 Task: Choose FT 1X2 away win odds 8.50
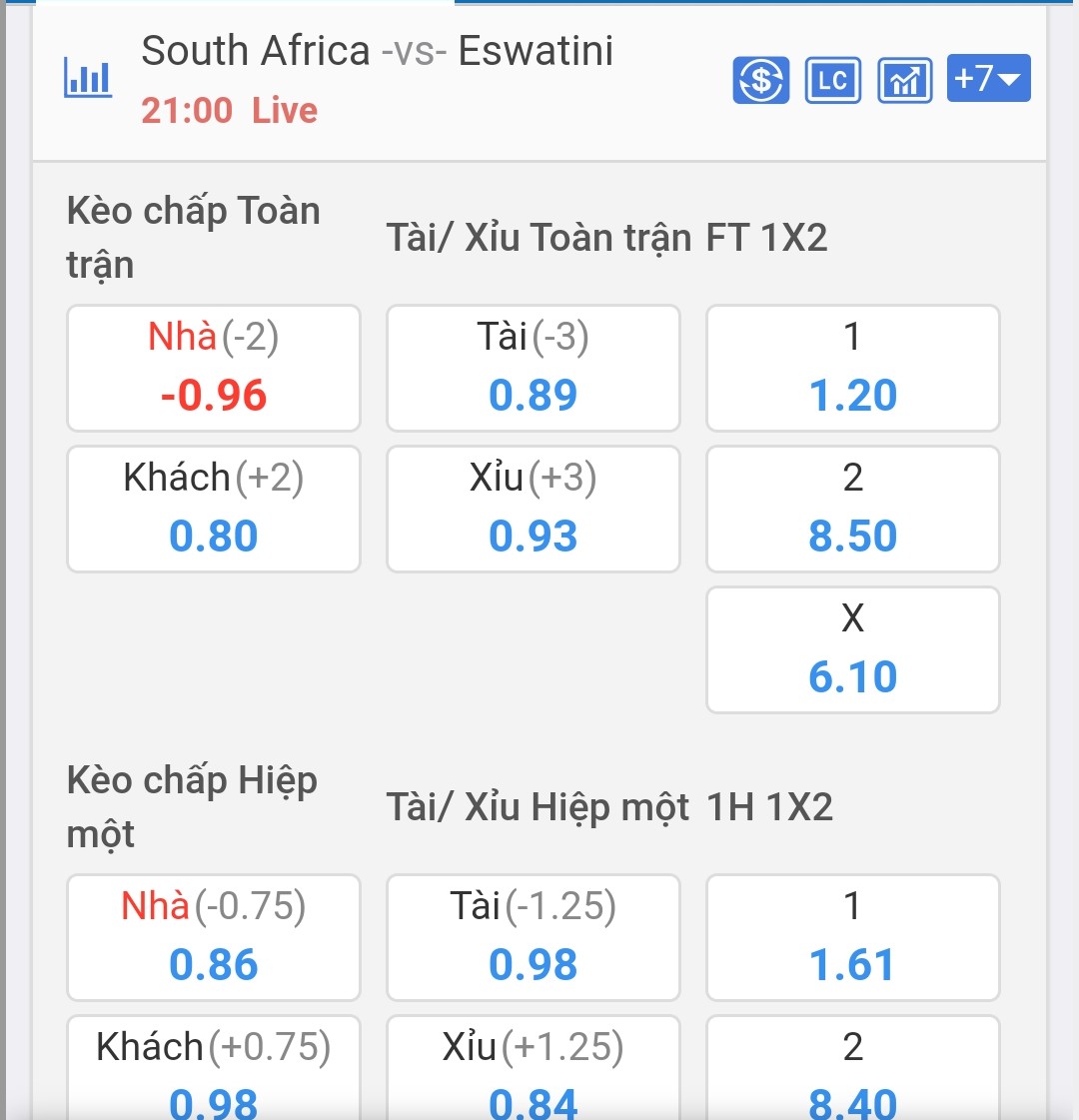853,509
